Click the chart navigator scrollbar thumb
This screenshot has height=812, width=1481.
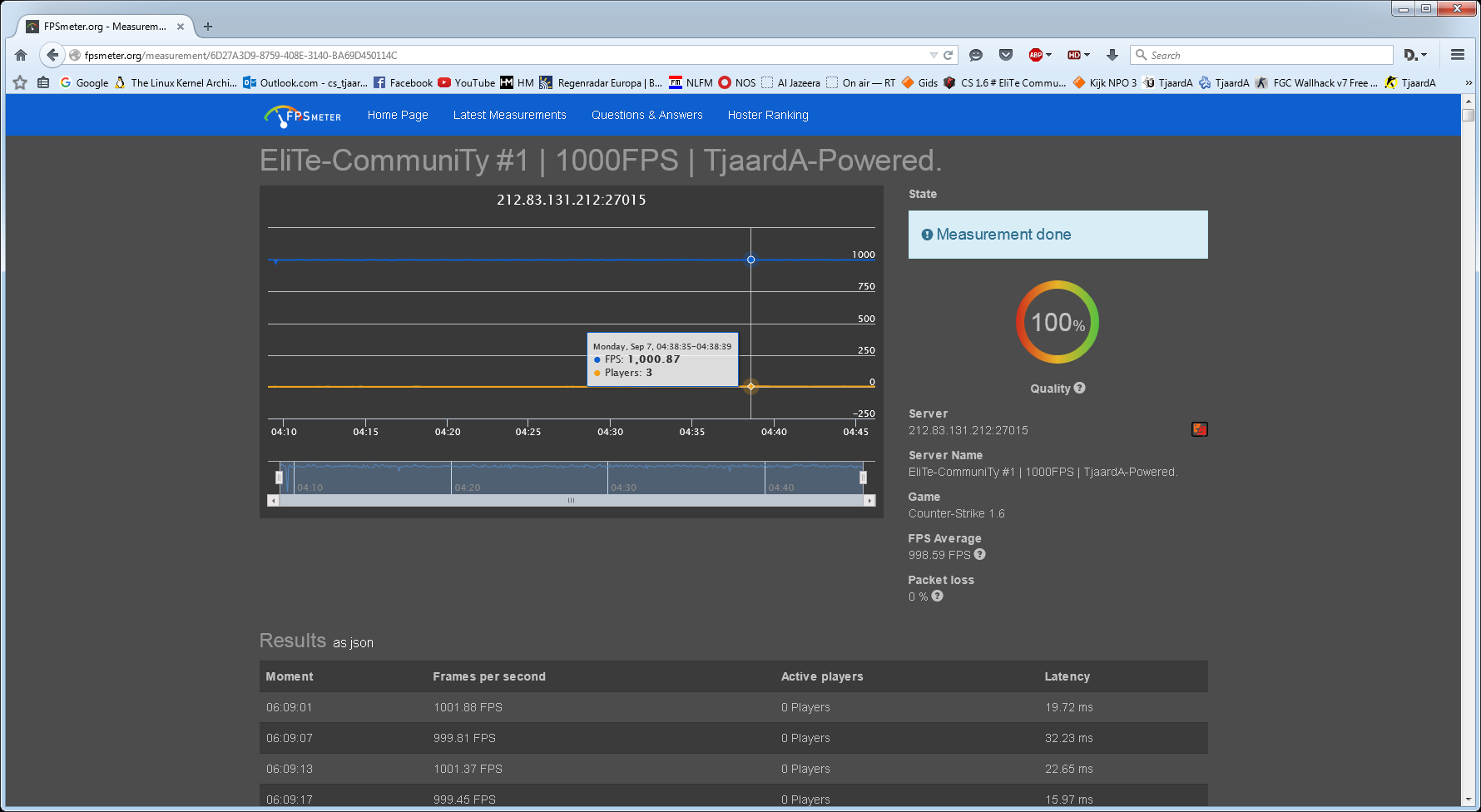pos(572,500)
